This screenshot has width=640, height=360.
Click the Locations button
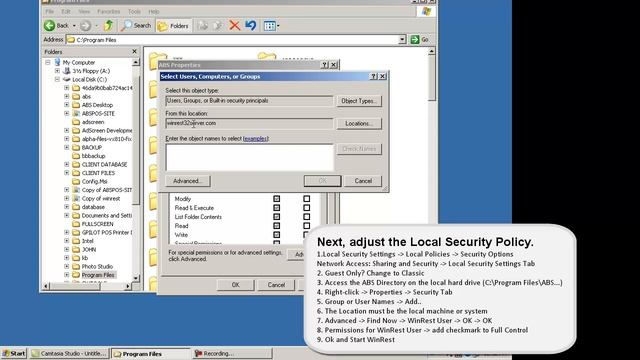pyautogui.click(x=359, y=123)
